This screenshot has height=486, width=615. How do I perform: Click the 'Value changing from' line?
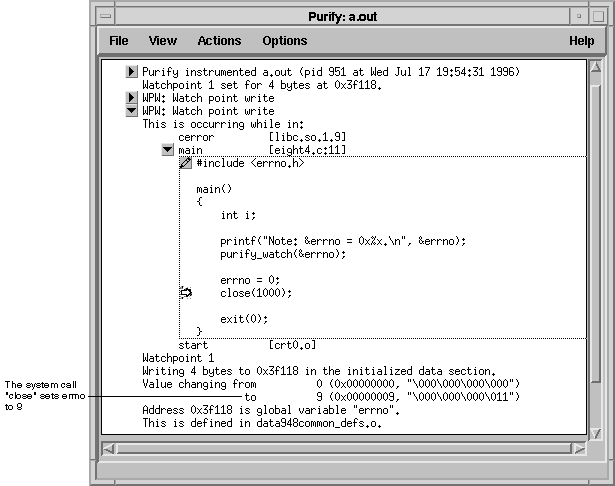click(x=331, y=384)
